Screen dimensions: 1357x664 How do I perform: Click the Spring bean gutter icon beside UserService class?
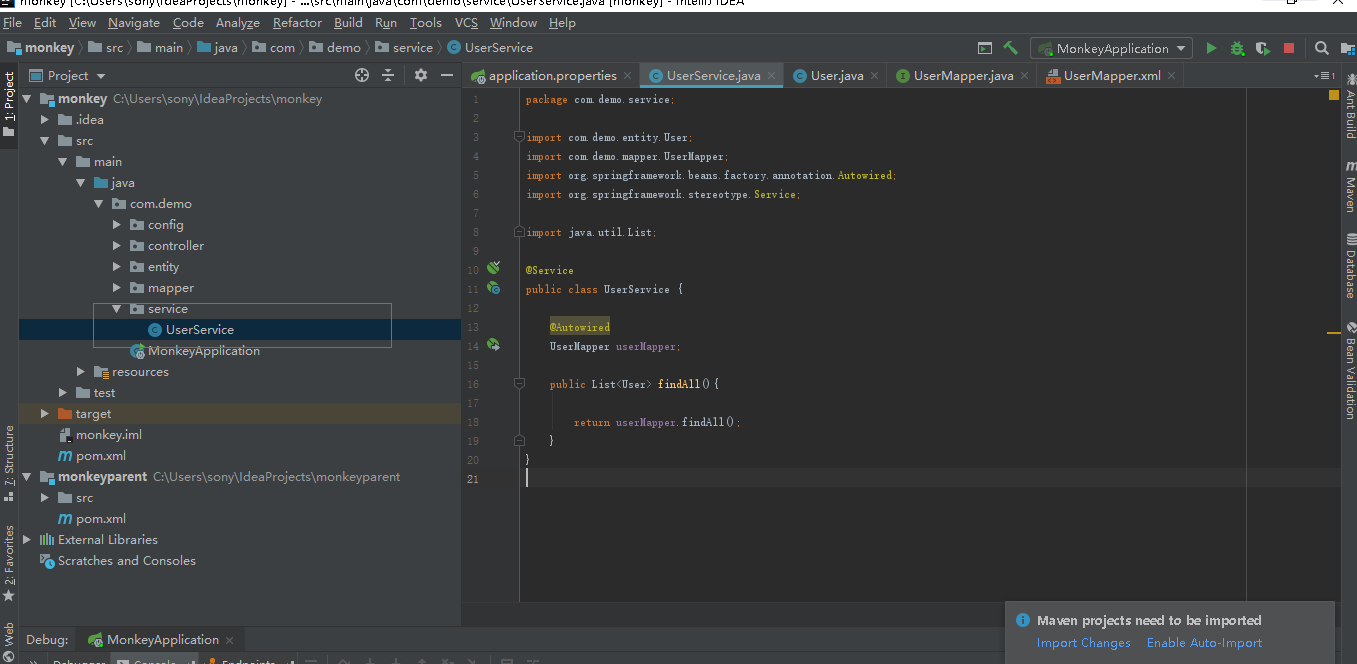point(492,288)
